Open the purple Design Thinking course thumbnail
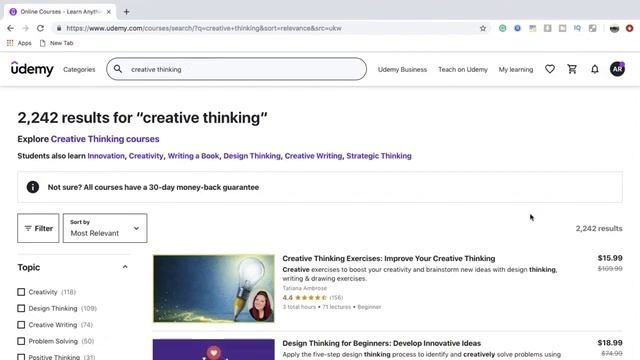Viewport: 640px width, 360px height. [x=214, y=349]
